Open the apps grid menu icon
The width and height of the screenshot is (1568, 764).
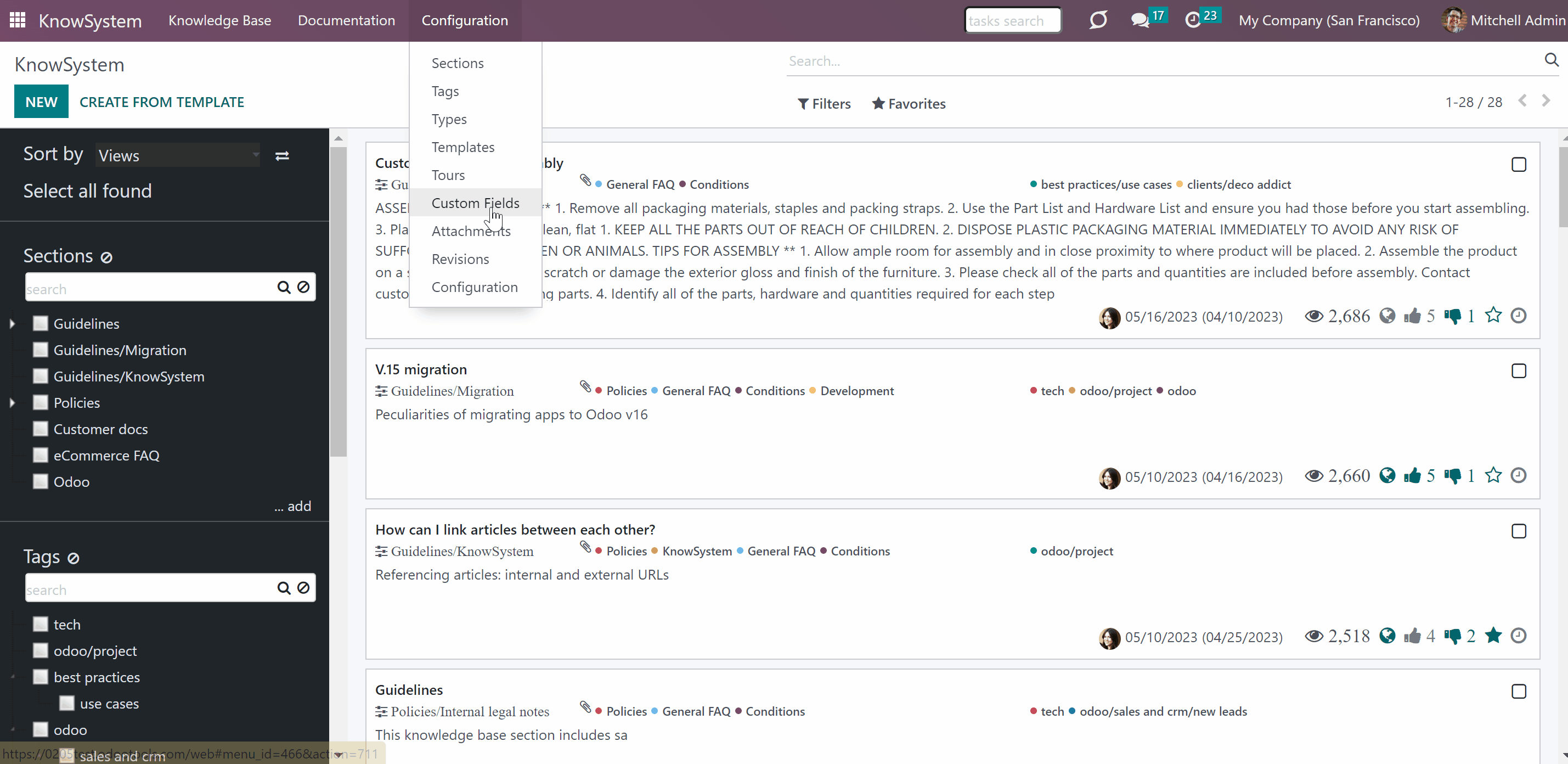[x=18, y=20]
